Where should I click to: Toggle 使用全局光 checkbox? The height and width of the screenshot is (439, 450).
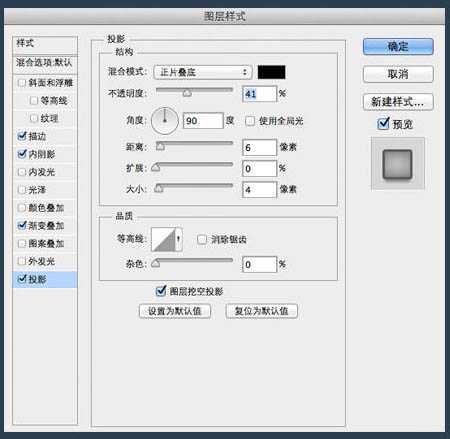[250, 121]
